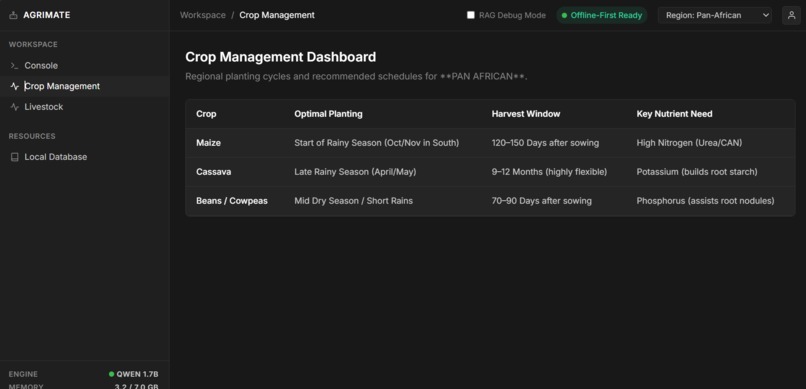Click 'Phosphorus (assists root nodules)' cell
Image resolution: width=806 pixels, height=389 pixels.
[706, 201]
